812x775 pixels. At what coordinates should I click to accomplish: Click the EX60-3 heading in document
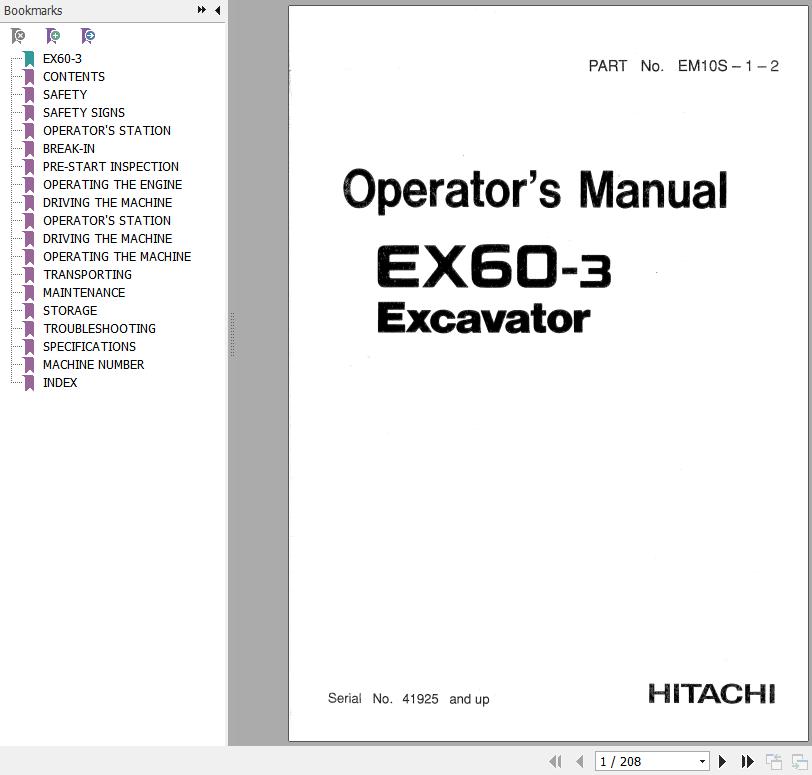click(x=494, y=266)
